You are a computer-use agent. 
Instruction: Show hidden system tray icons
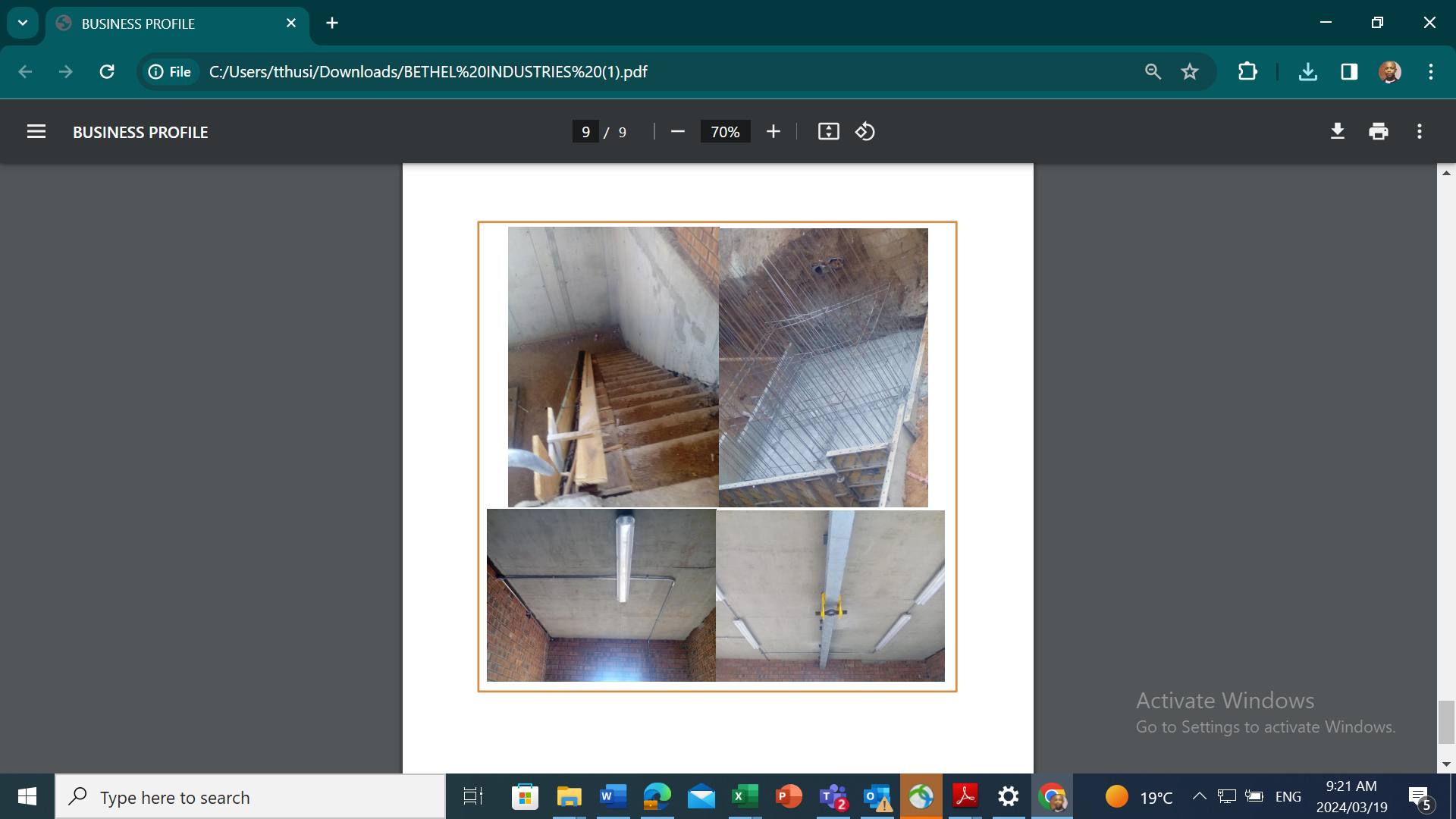pos(1199,796)
